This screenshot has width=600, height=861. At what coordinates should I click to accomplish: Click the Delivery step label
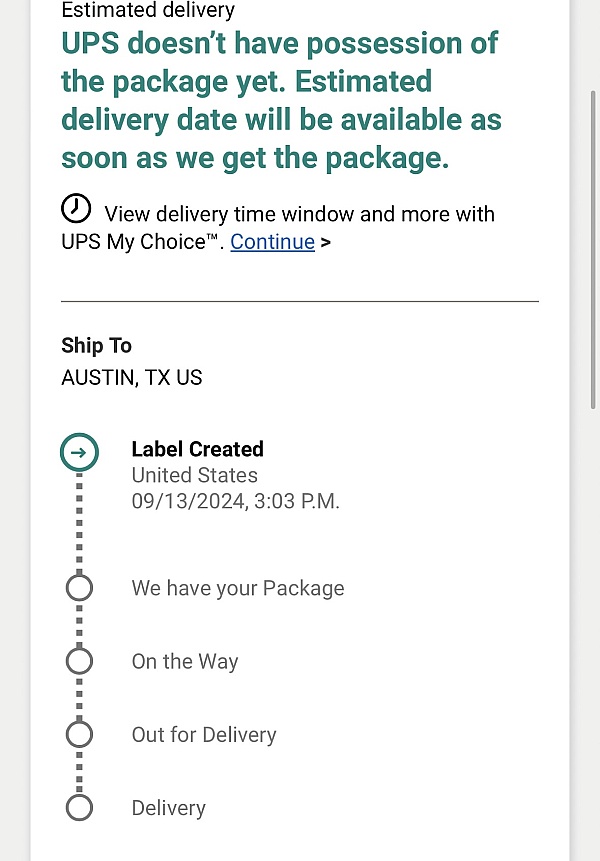tap(168, 808)
